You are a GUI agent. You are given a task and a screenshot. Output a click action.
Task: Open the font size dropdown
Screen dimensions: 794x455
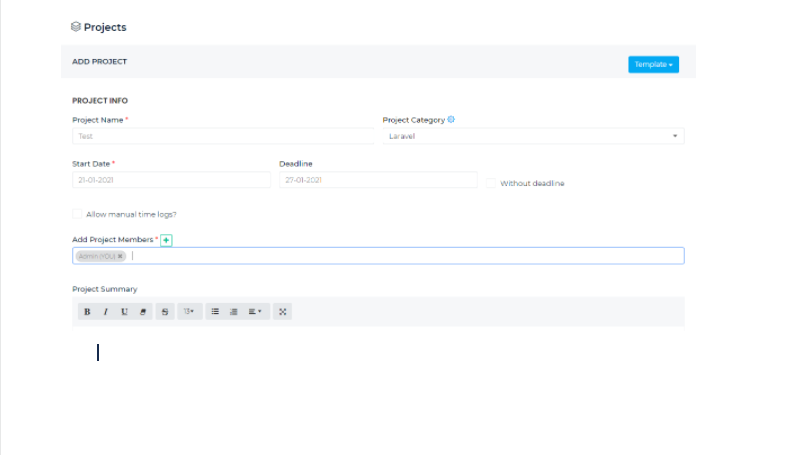189,312
